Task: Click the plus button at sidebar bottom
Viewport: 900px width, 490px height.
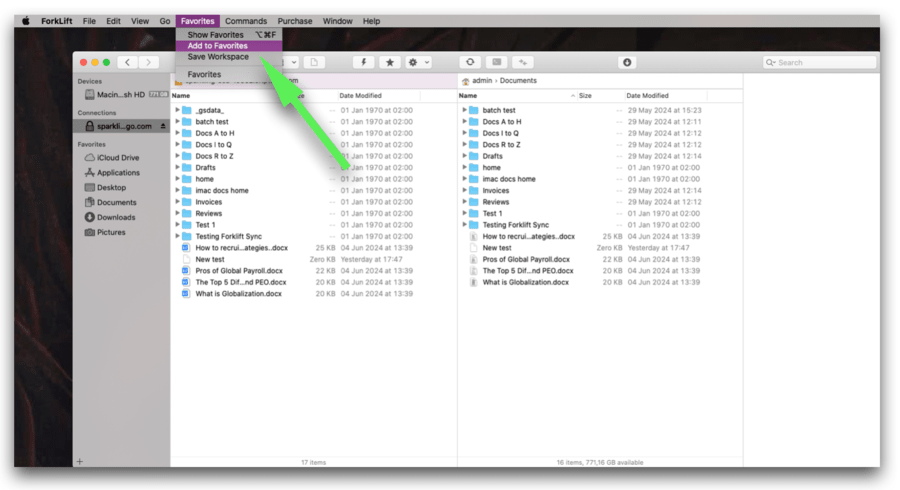Action: pos(80,461)
